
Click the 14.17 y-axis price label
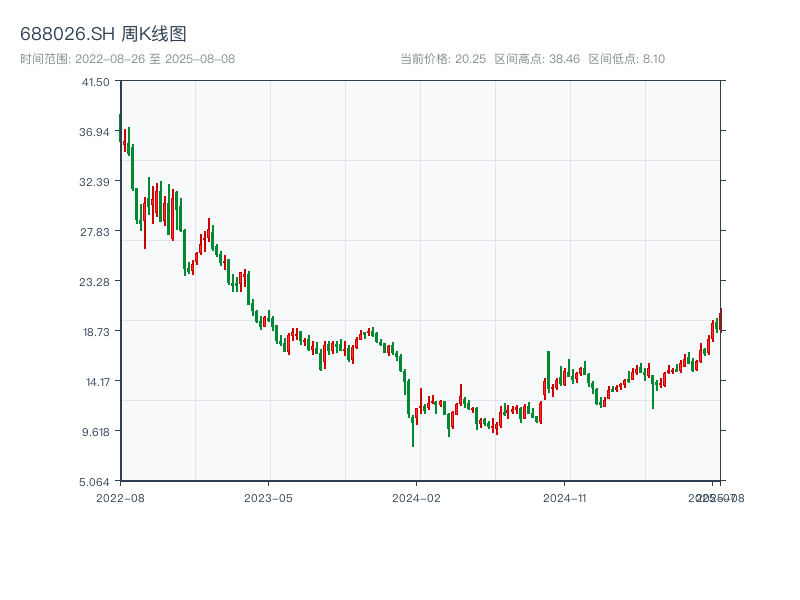(x=96, y=382)
